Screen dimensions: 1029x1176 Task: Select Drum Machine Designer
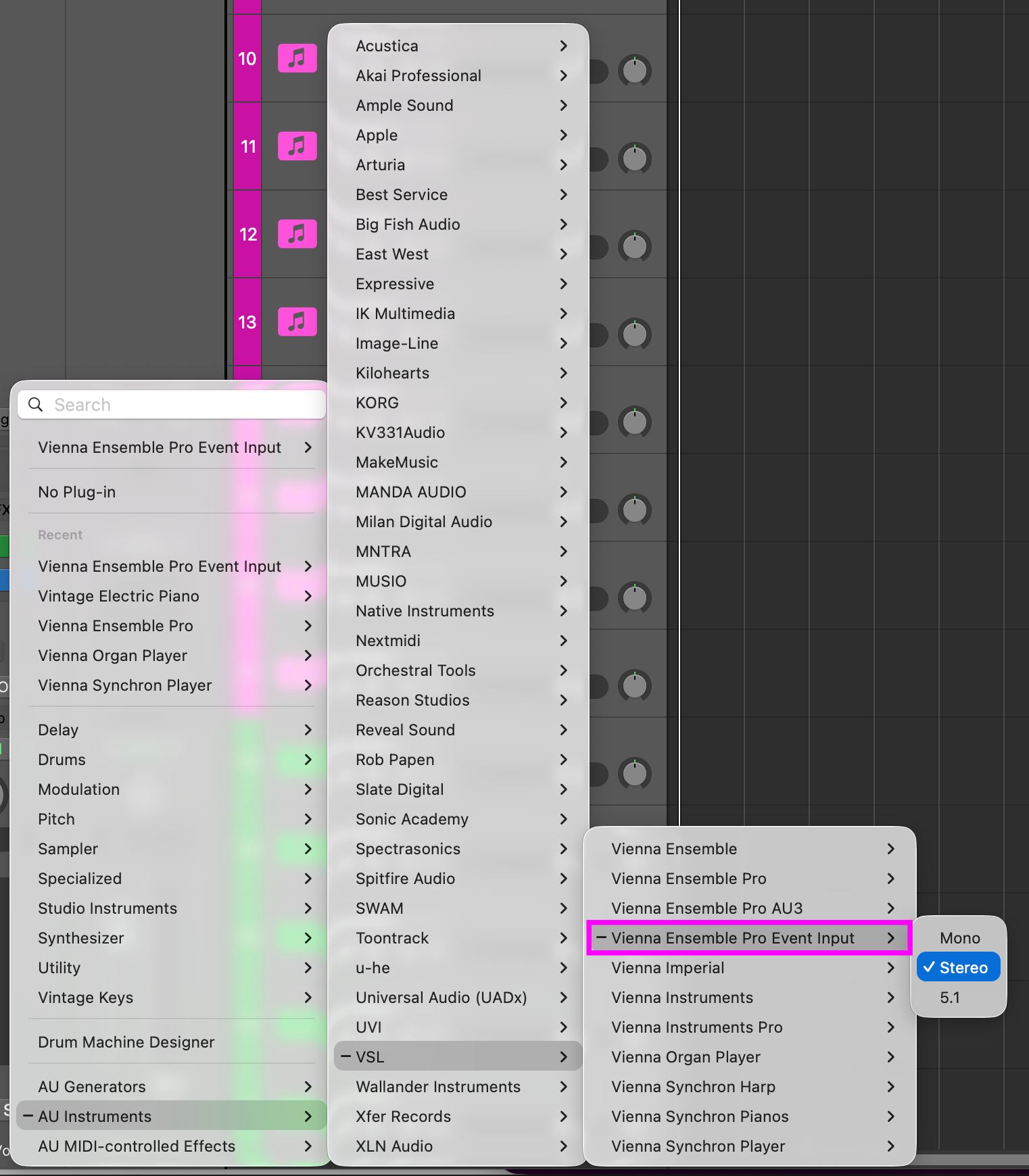126,1042
